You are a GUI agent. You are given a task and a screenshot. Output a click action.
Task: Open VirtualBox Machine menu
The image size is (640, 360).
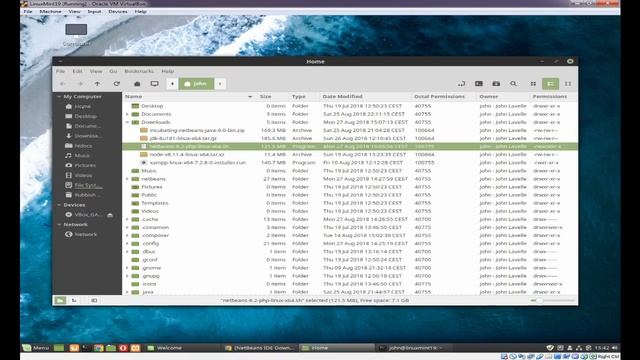tap(50, 11)
